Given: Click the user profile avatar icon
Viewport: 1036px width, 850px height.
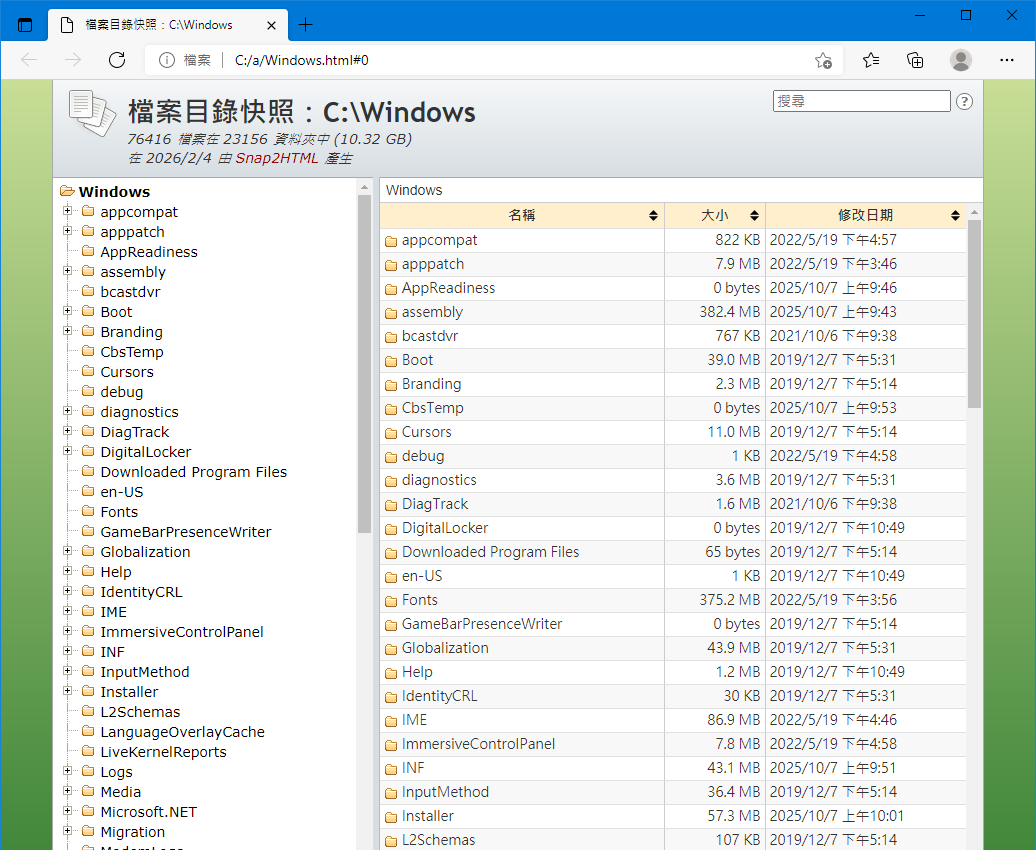Looking at the screenshot, I should click(961, 60).
